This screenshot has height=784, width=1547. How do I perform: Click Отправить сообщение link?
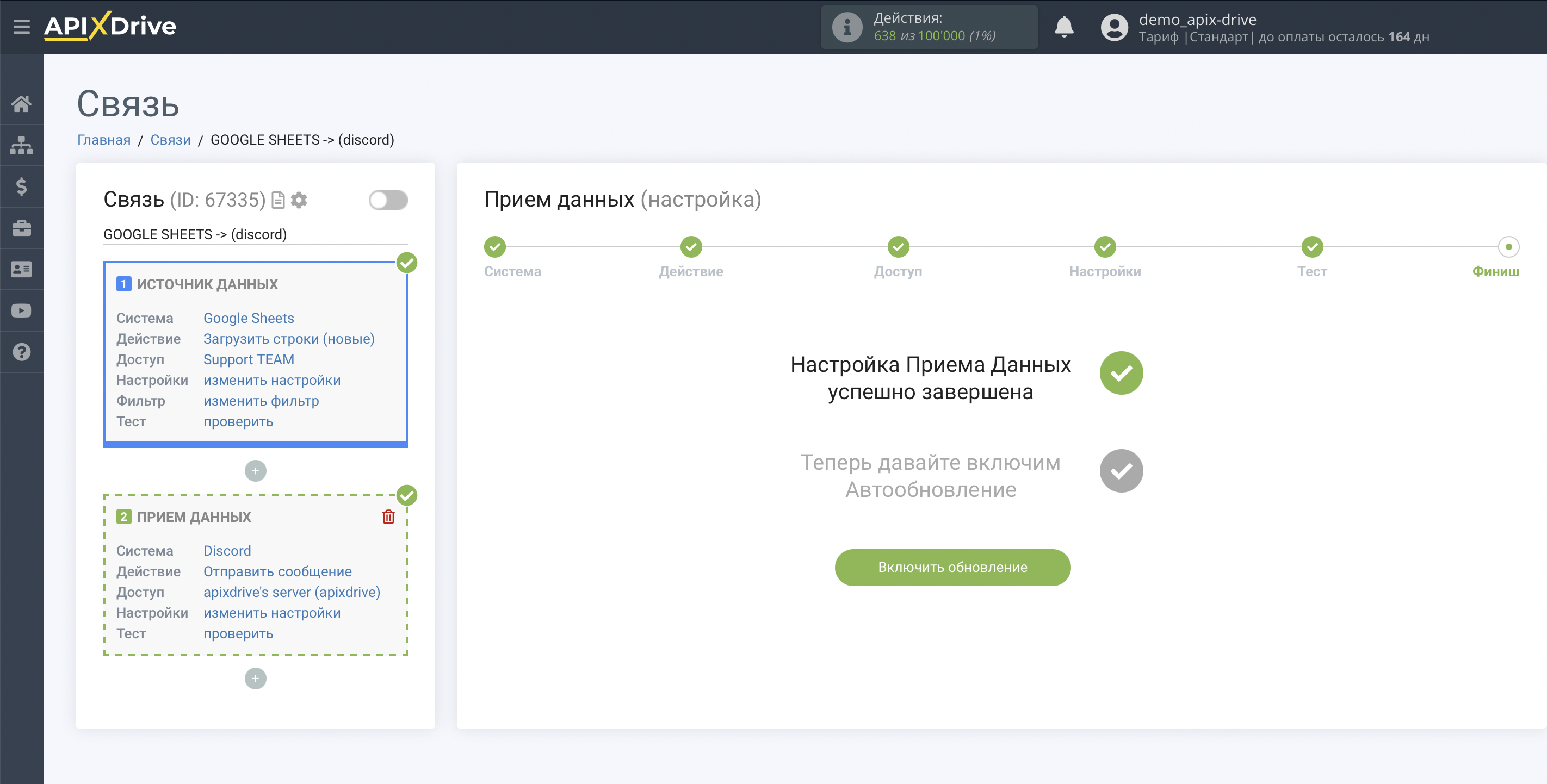point(277,572)
